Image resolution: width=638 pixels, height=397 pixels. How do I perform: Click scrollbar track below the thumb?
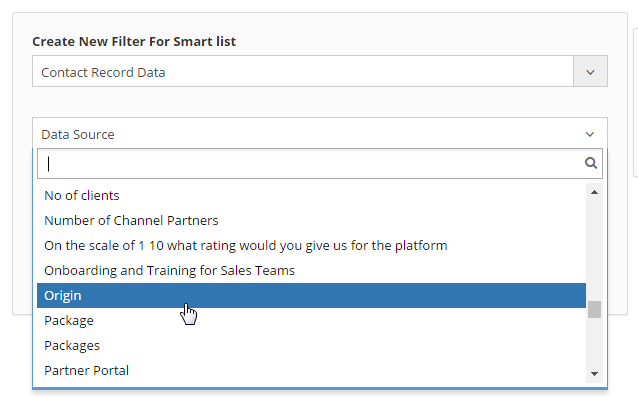pyautogui.click(x=594, y=342)
